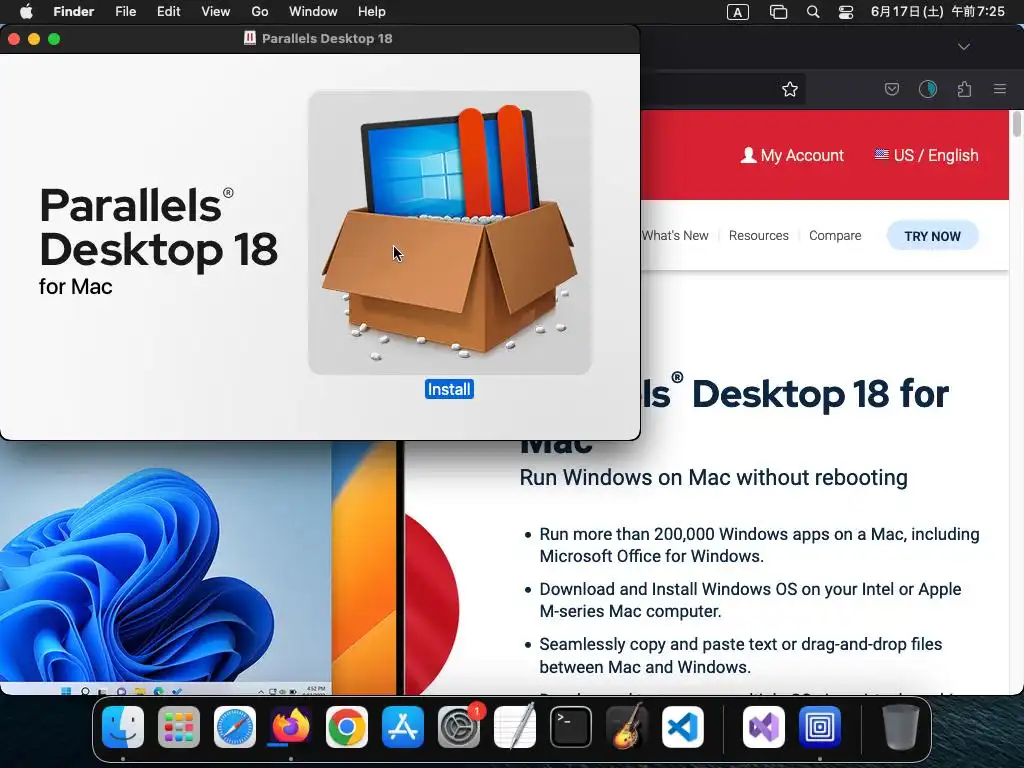Image resolution: width=1024 pixels, height=768 pixels.
Task: Open the File menu
Action: pyautogui.click(x=125, y=12)
